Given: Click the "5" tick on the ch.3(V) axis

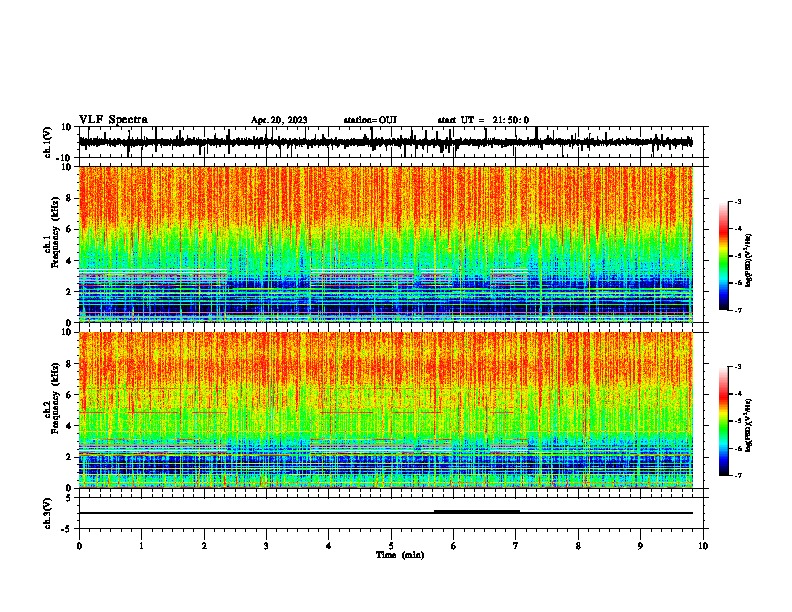Looking at the screenshot, I should (69, 497).
